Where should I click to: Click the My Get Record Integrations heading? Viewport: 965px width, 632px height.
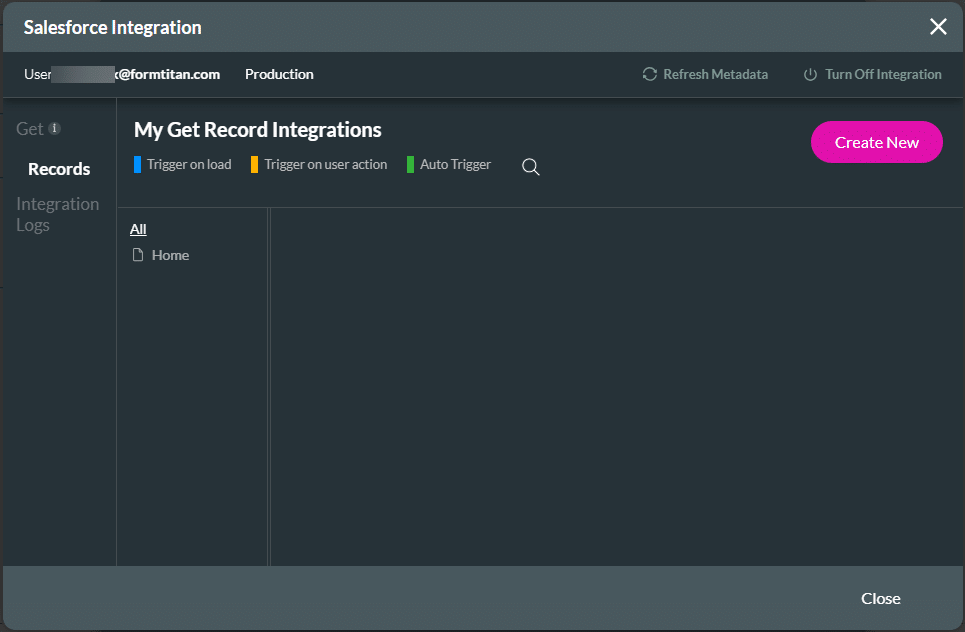coord(257,130)
